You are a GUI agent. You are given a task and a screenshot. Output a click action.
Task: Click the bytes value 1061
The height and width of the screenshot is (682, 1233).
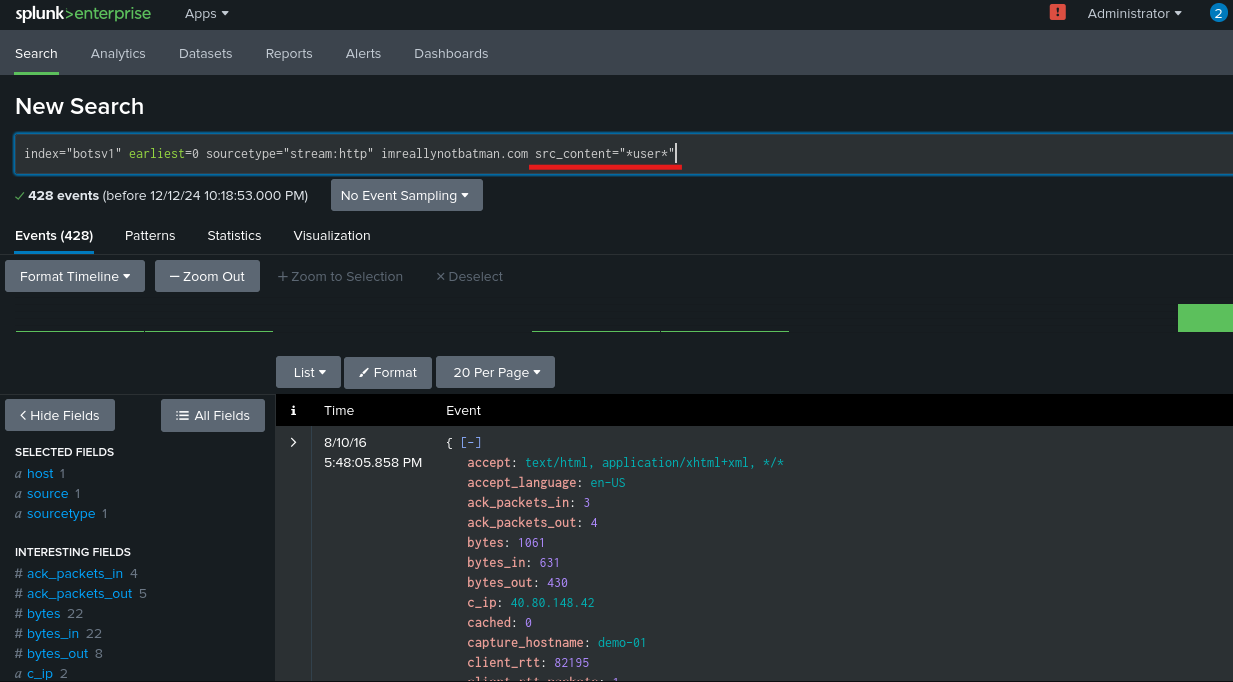click(531, 543)
